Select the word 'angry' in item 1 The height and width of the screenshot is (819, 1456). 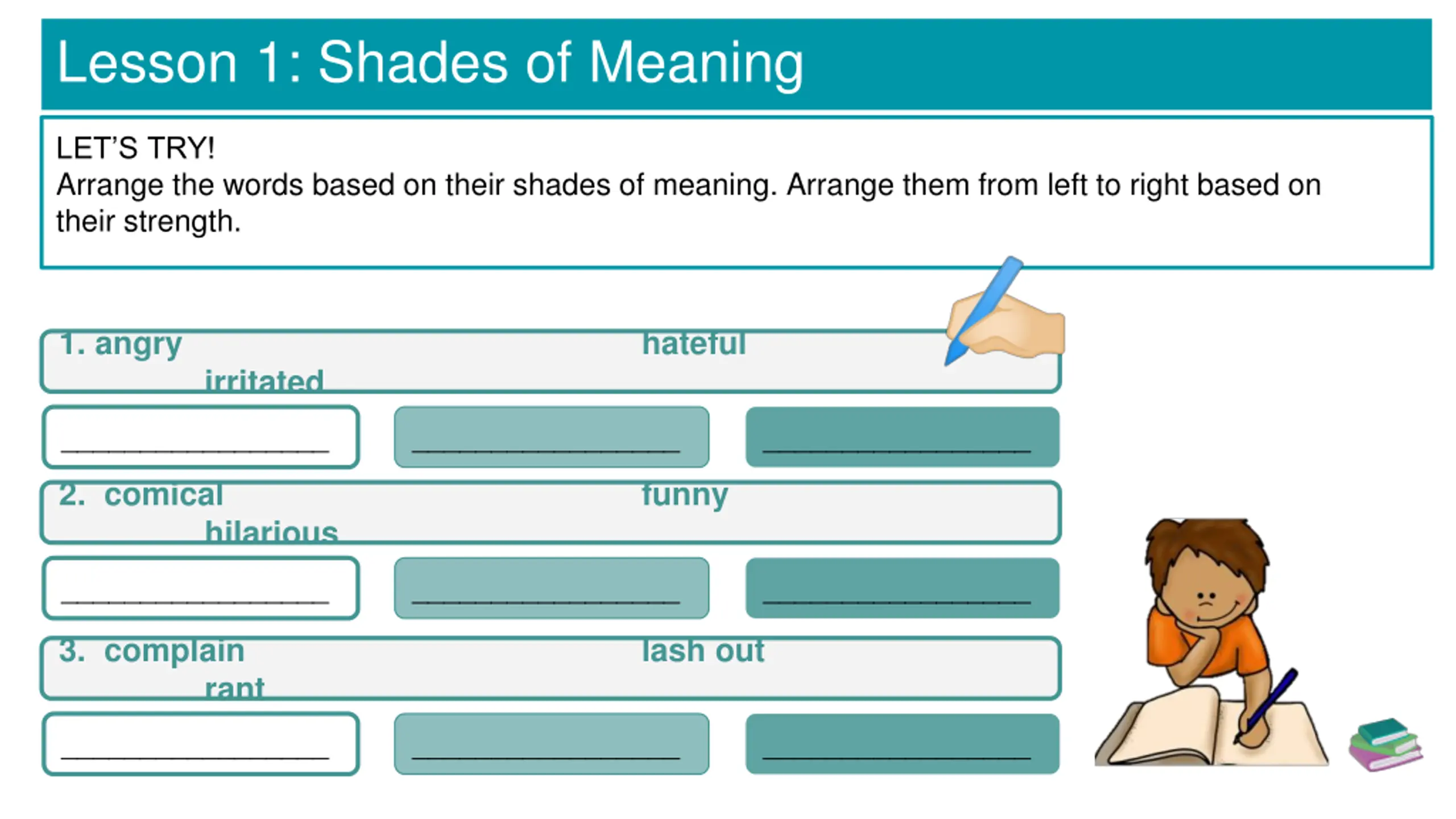pyautogui.click(x=138, y=344)
